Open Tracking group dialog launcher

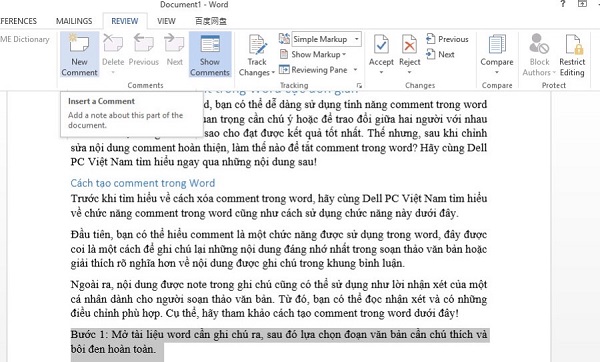point(359,85)
